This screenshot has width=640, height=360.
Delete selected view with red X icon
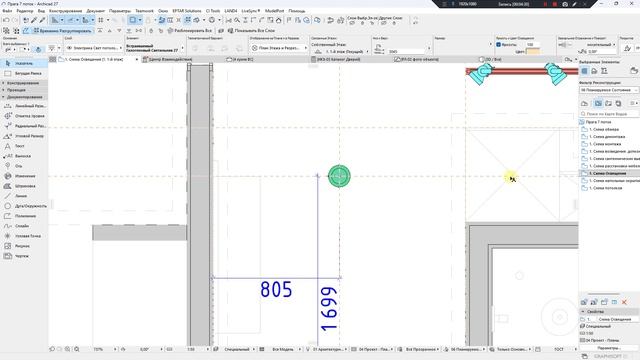[624, 302]
